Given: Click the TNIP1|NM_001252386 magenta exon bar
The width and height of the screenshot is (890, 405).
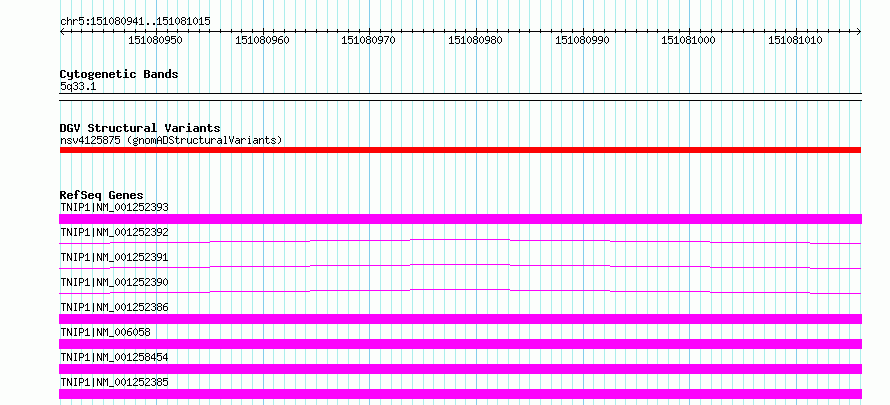Looking at the screenshot, I should pyautogui.click(x=460, y=319).
